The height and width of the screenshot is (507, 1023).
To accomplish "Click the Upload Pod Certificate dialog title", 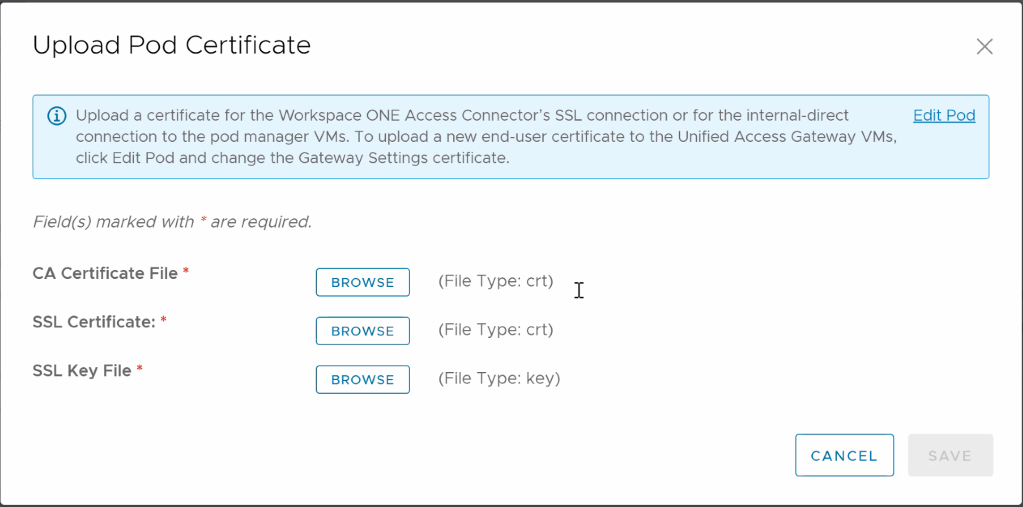I will coord(172,45).
